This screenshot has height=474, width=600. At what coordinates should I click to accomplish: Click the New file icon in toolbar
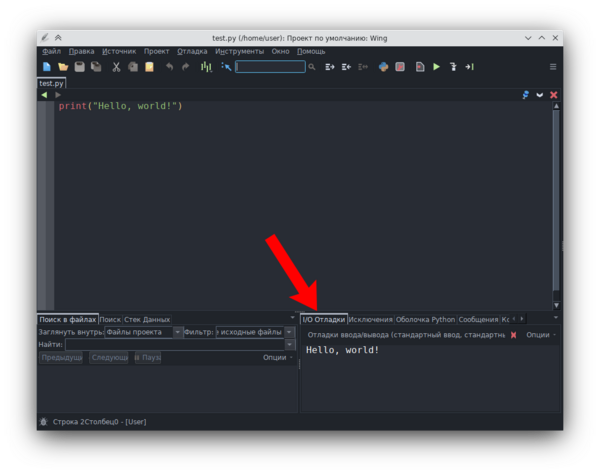point(46,67)
